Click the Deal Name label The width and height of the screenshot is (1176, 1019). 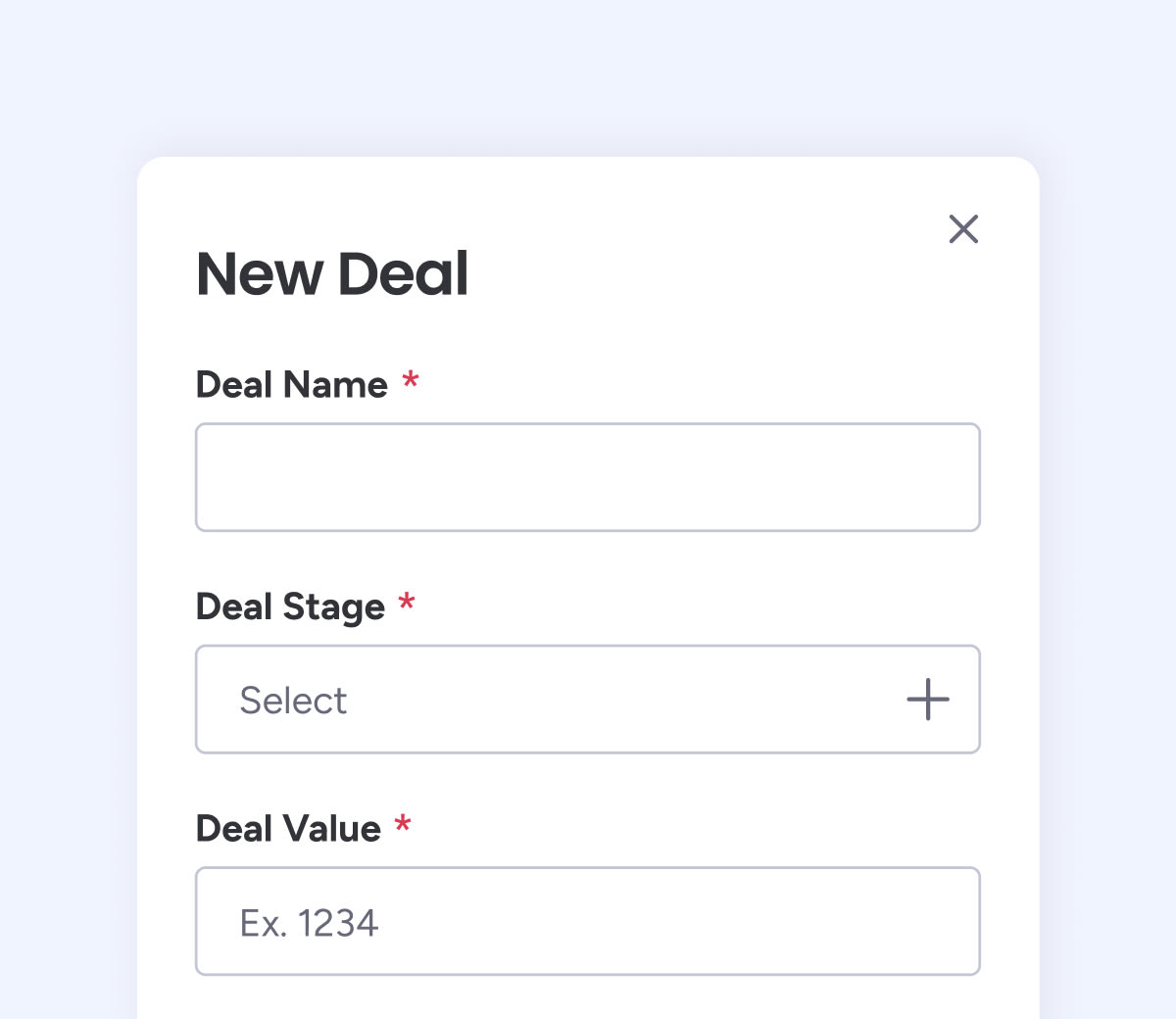coord(292,385)
